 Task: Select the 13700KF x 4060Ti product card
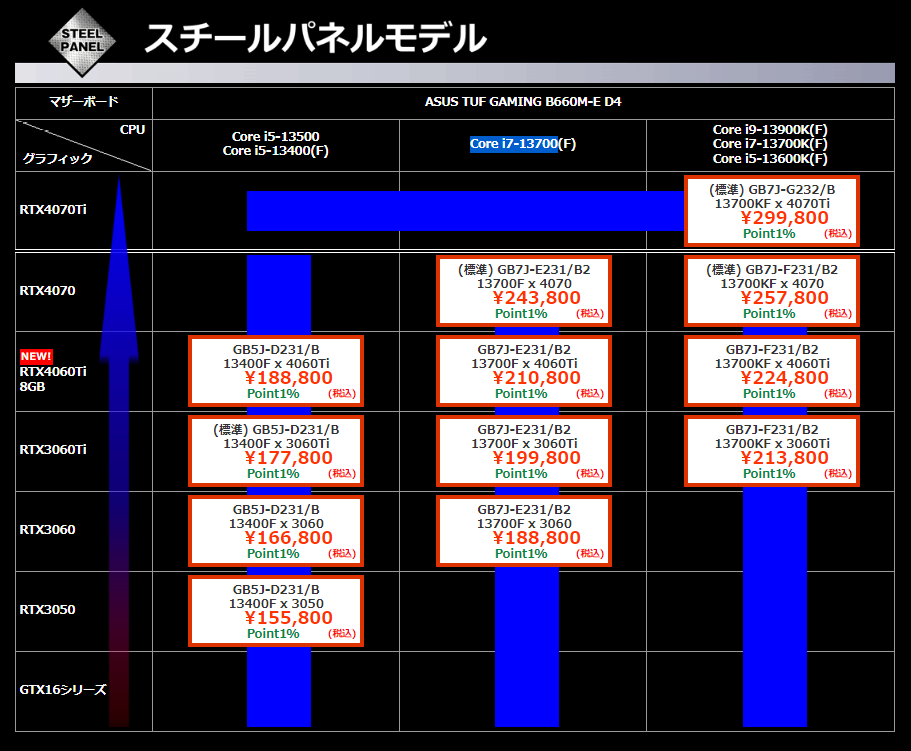tap(772, 371)
